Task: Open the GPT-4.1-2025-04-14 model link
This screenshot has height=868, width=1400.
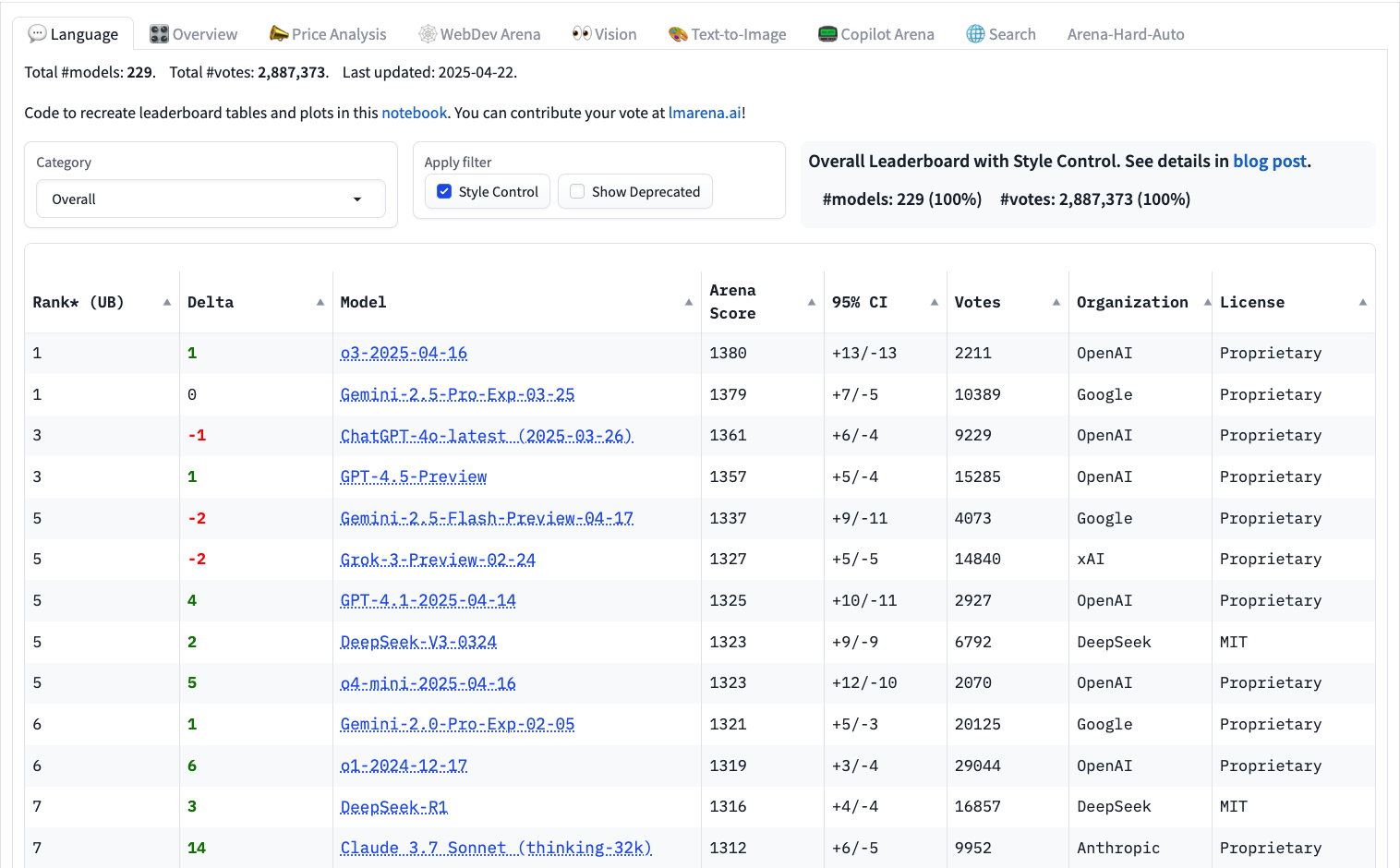Action: 428,600
